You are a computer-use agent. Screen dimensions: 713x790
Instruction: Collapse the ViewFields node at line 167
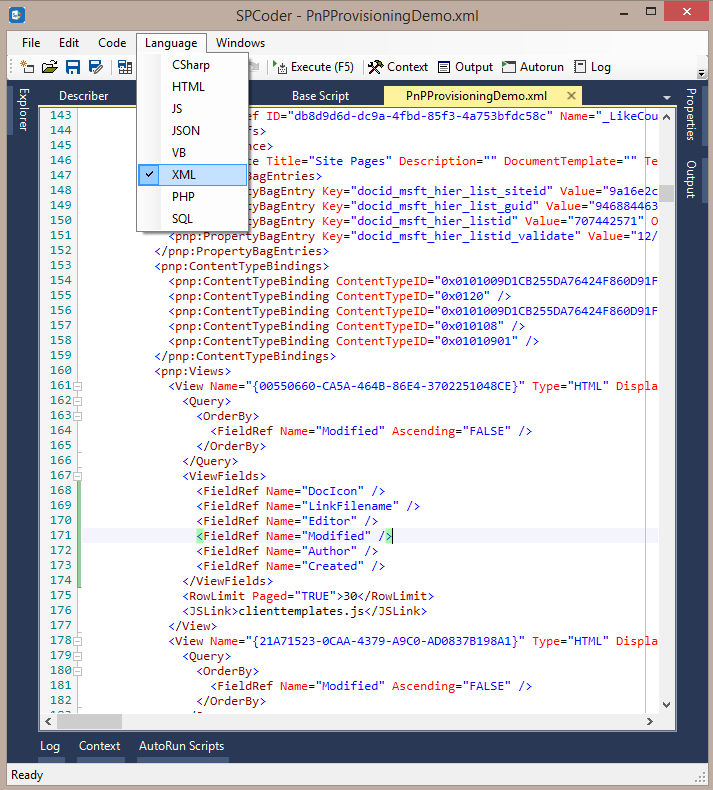78,477
